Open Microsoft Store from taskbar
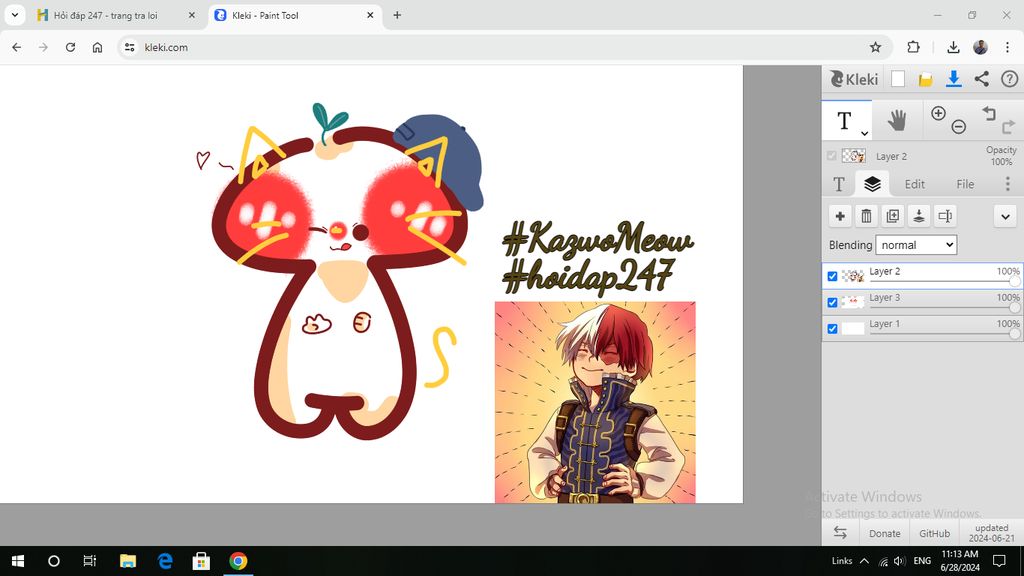 coord(201,561)
